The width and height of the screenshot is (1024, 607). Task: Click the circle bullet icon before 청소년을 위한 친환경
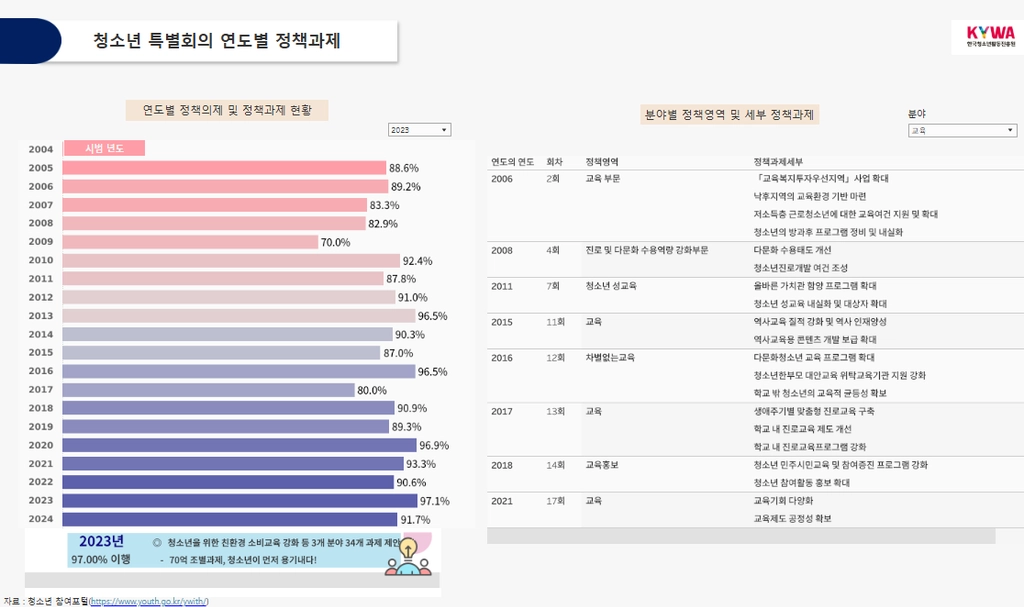pyautogui.click(x=157, y=542)
